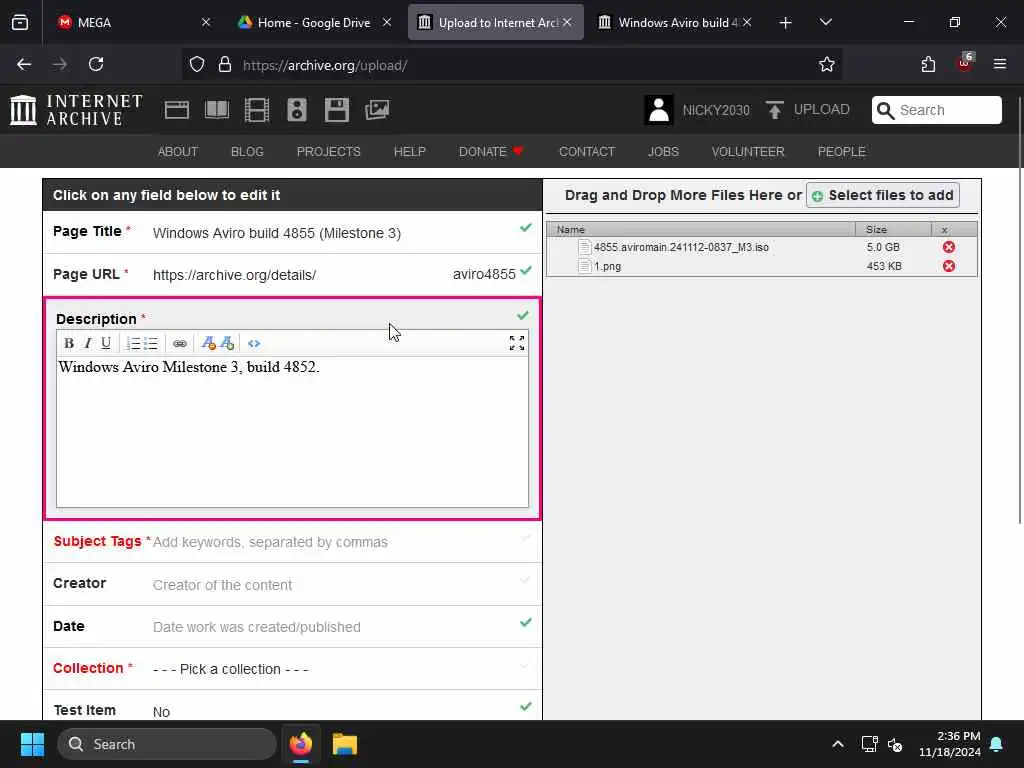Open the CONTACT nav link
The image size is (1024, 768).
[587, 152]
